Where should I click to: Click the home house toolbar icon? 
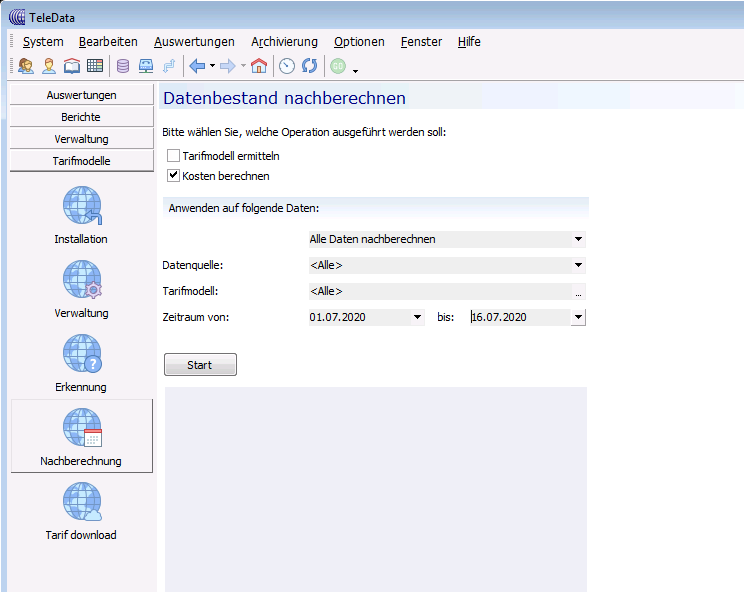tap(259, 66)
